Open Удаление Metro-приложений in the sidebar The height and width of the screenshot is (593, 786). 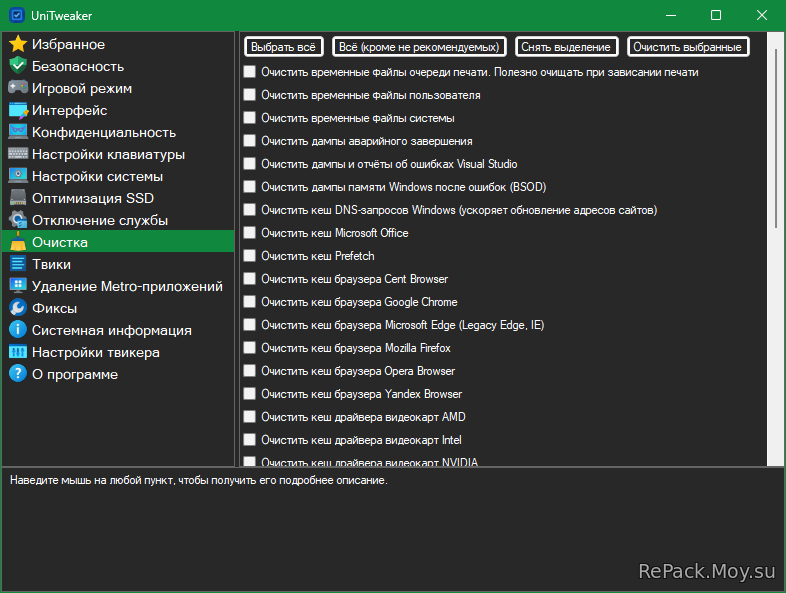[126, 286]
